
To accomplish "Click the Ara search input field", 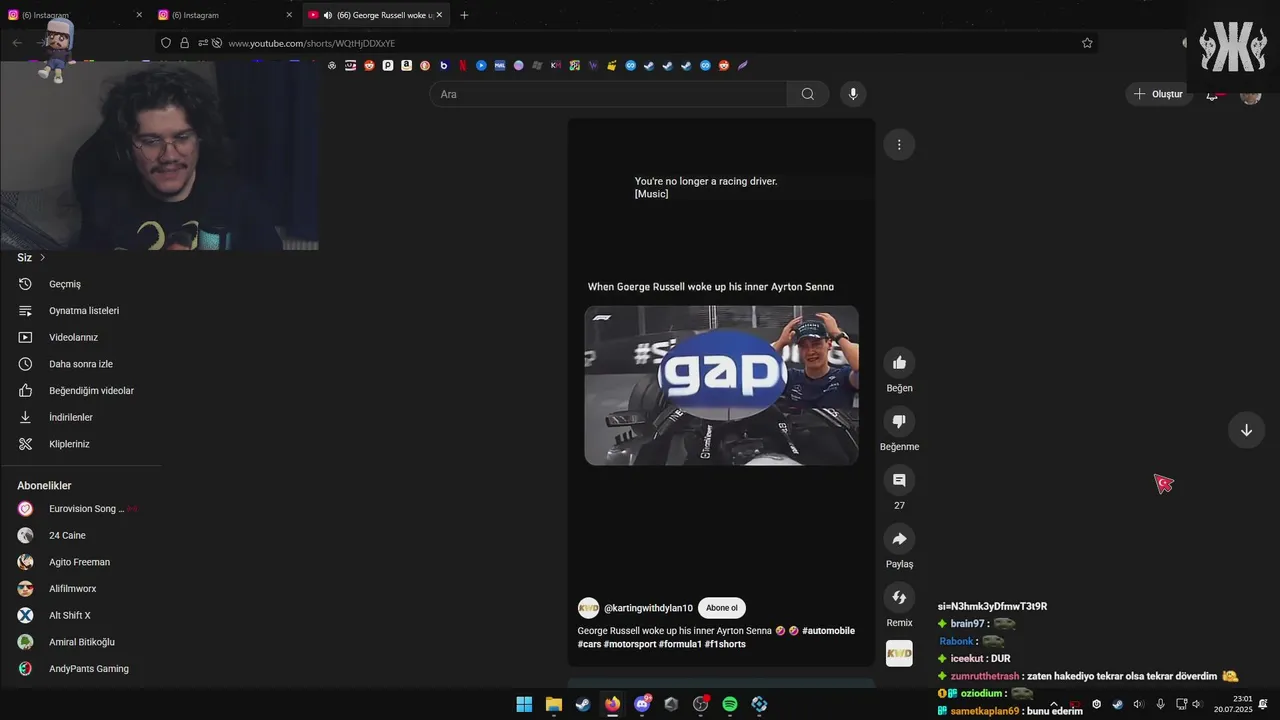I will (x=609, y=94).
